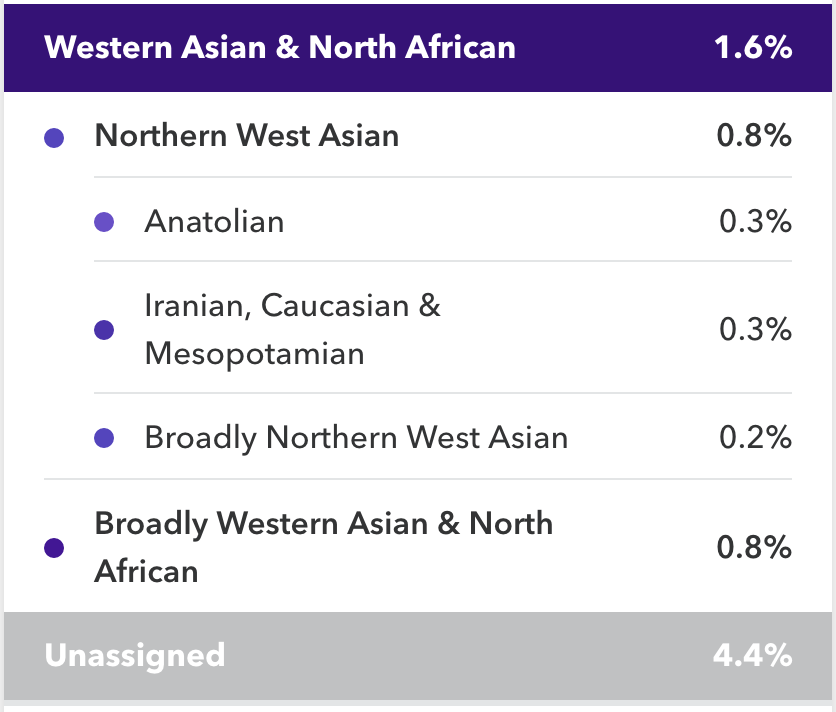Image resolution: width=836 pixels, height=712 pixels.
Task: Select the Western Asian & North African header
Action: (x=280, y=48)
